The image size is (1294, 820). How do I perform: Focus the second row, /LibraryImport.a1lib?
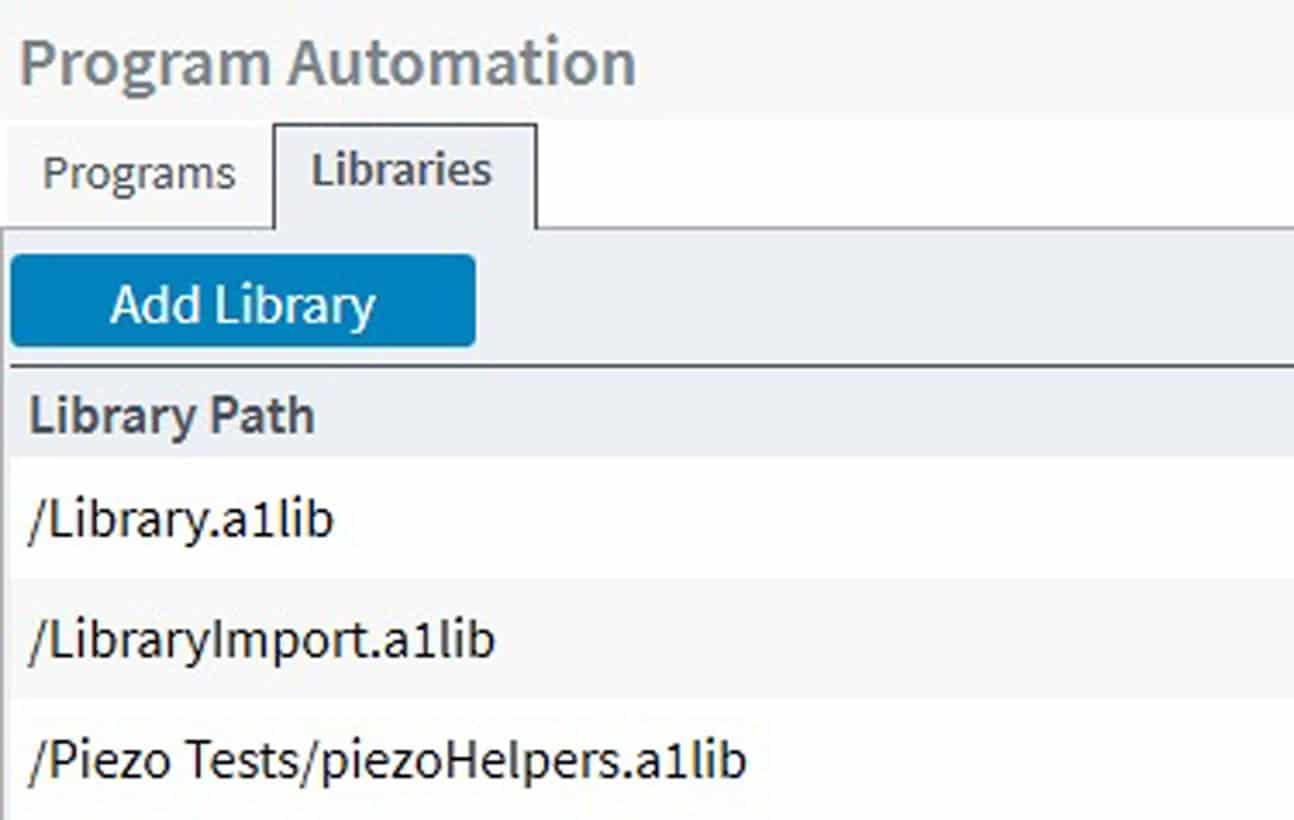click(262, 640)
